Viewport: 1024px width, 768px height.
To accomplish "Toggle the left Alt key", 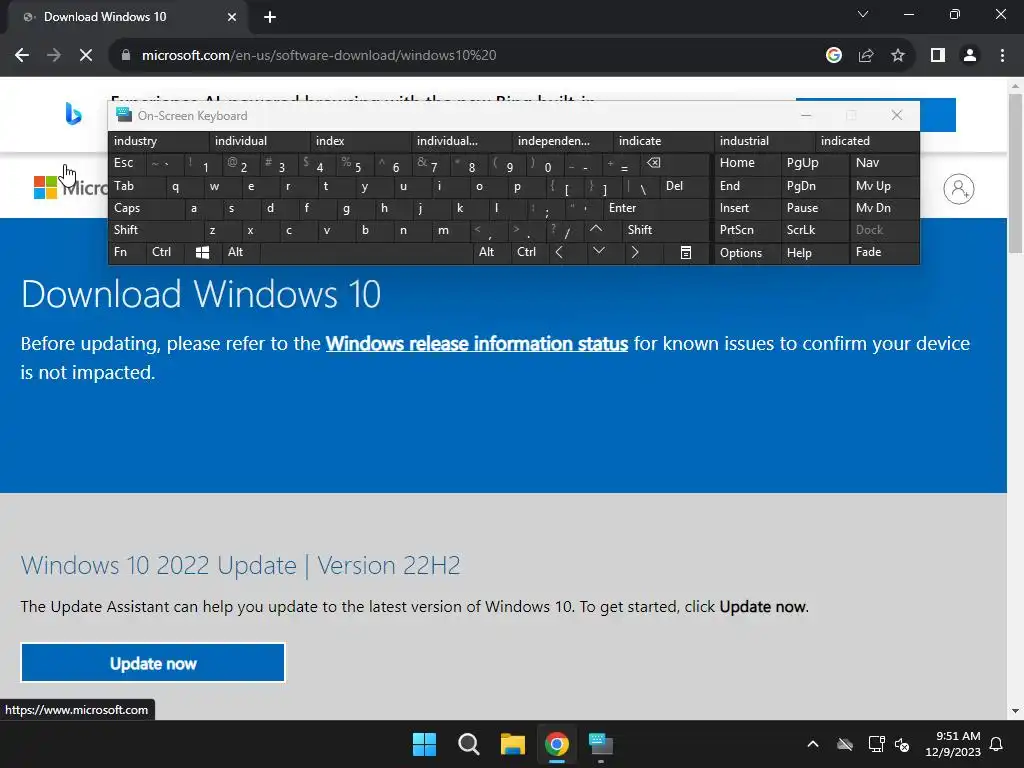I will (241, 252).
